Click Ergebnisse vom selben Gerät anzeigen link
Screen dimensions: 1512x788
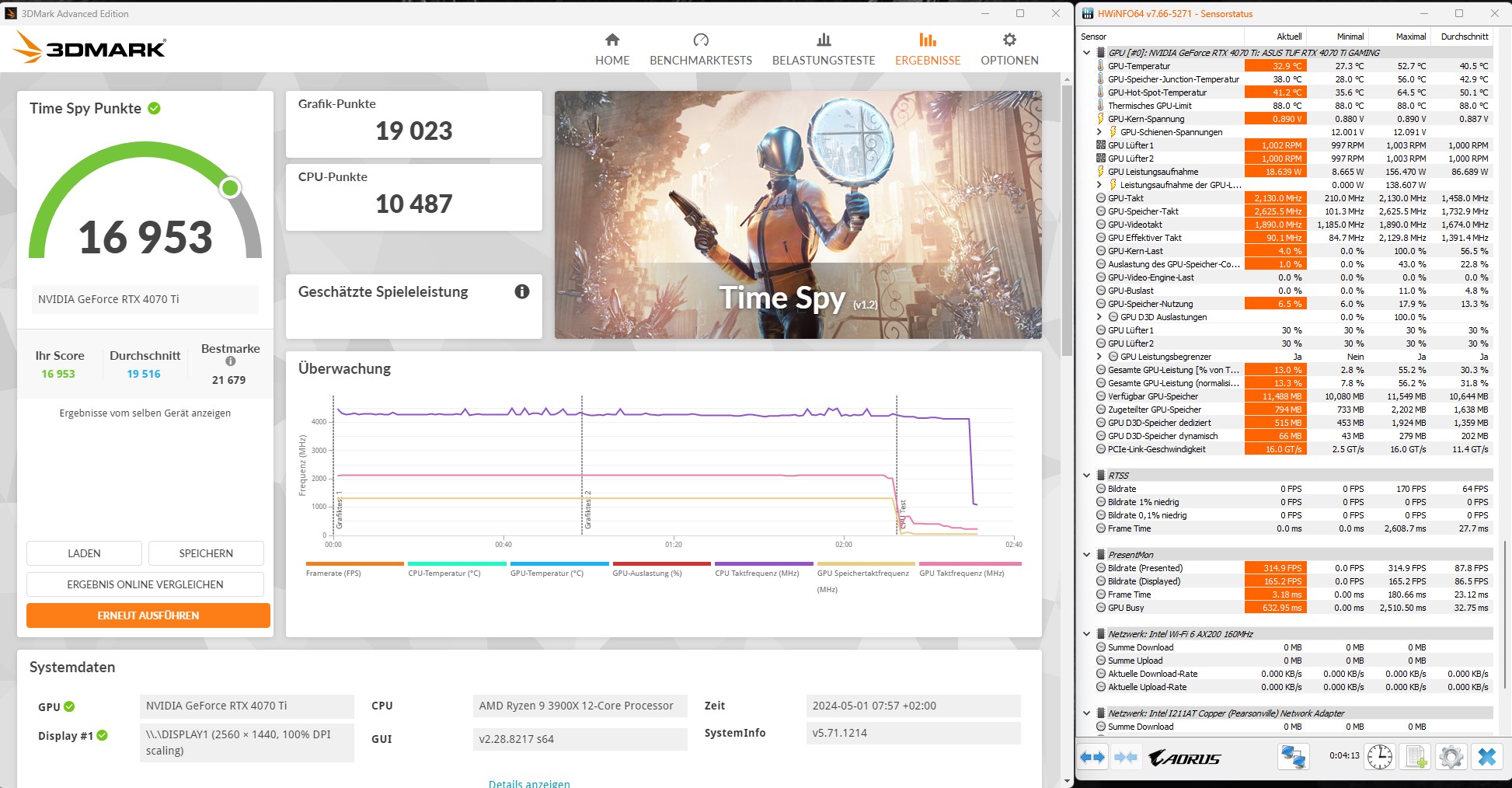click(145, 413)
